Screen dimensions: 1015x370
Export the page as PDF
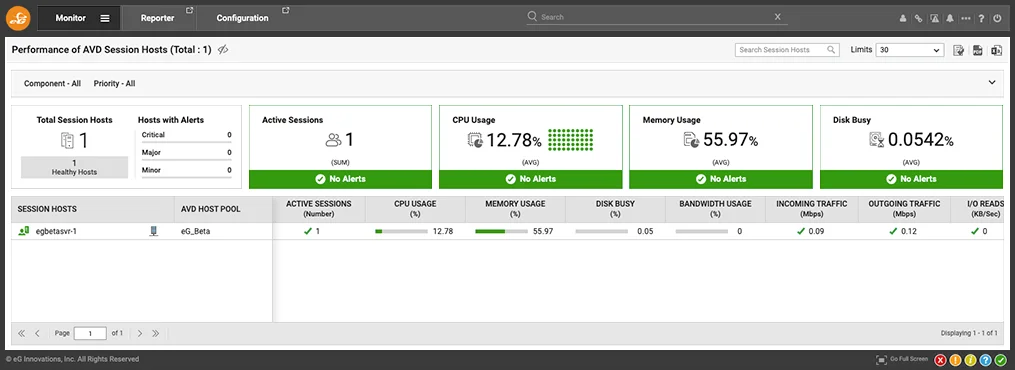977,50
